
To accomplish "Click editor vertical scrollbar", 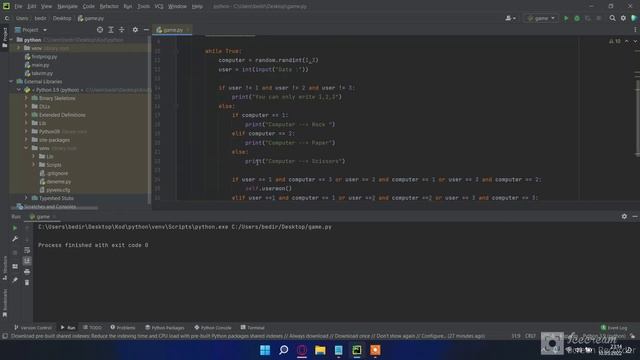I will click(x=637, y=118).
